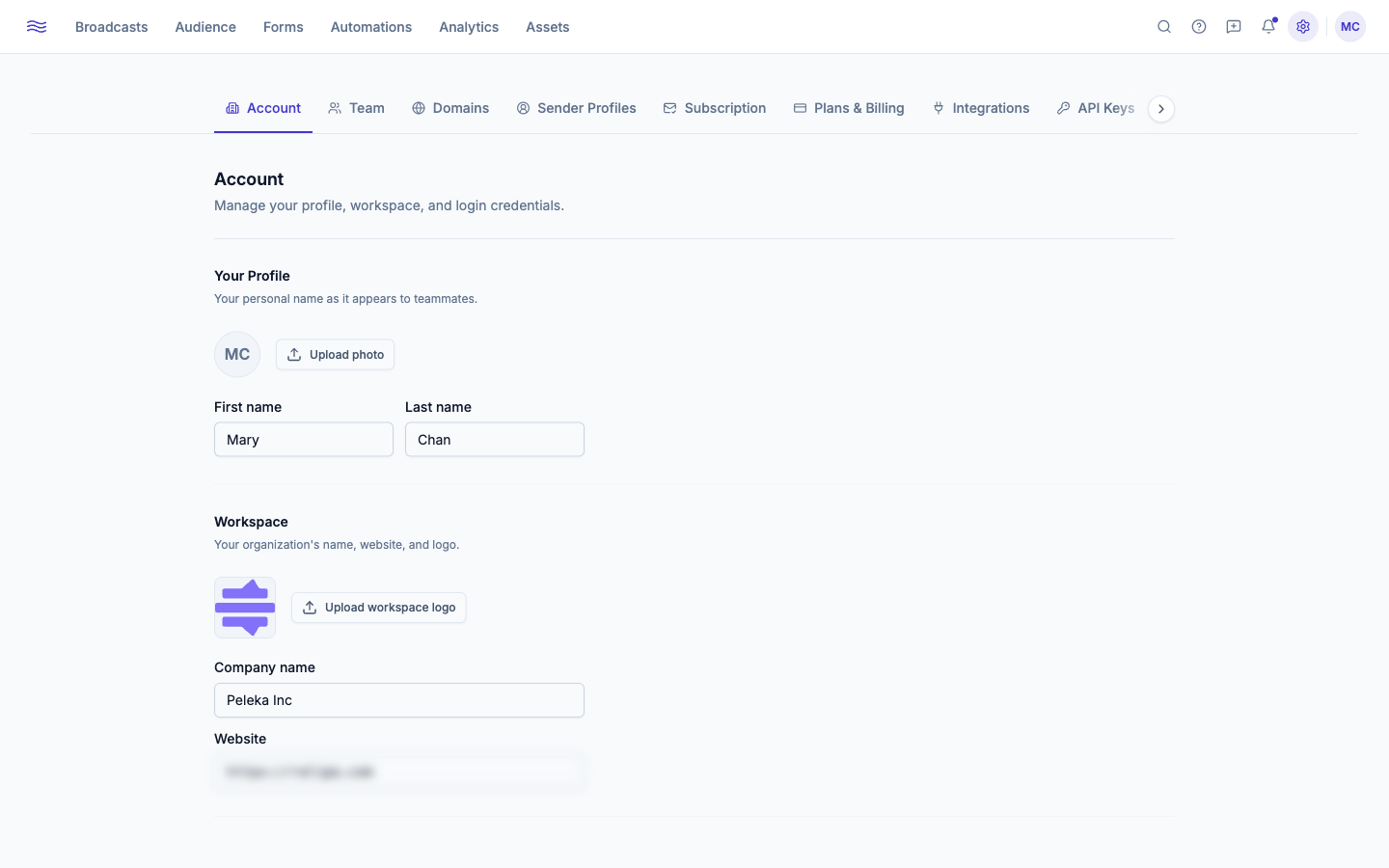Go to Analytics
The image size is (1389, 868).
pos(469,27)
